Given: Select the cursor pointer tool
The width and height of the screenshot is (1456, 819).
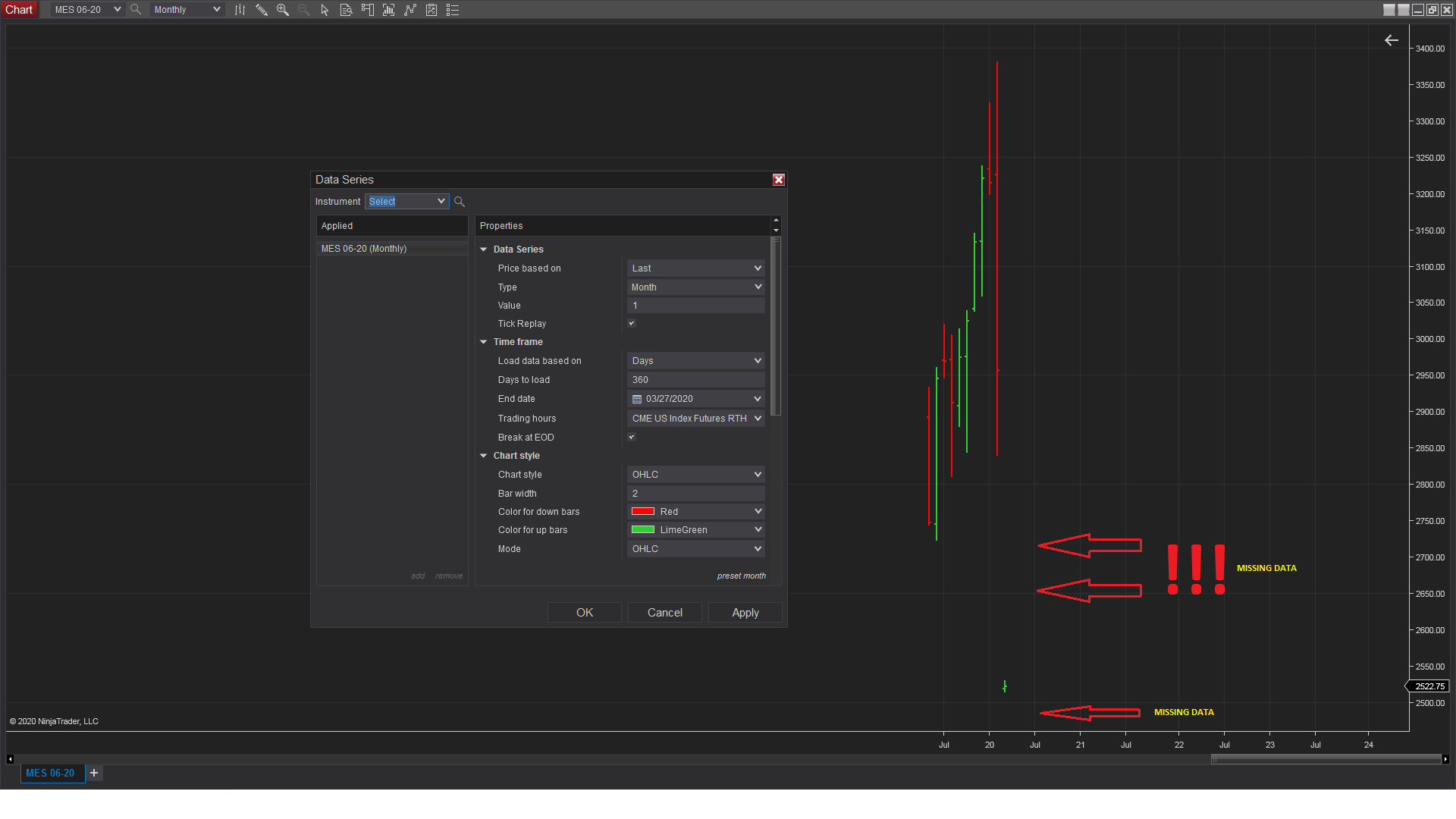Looking at the screenshot, I should [x=325, y=10].
